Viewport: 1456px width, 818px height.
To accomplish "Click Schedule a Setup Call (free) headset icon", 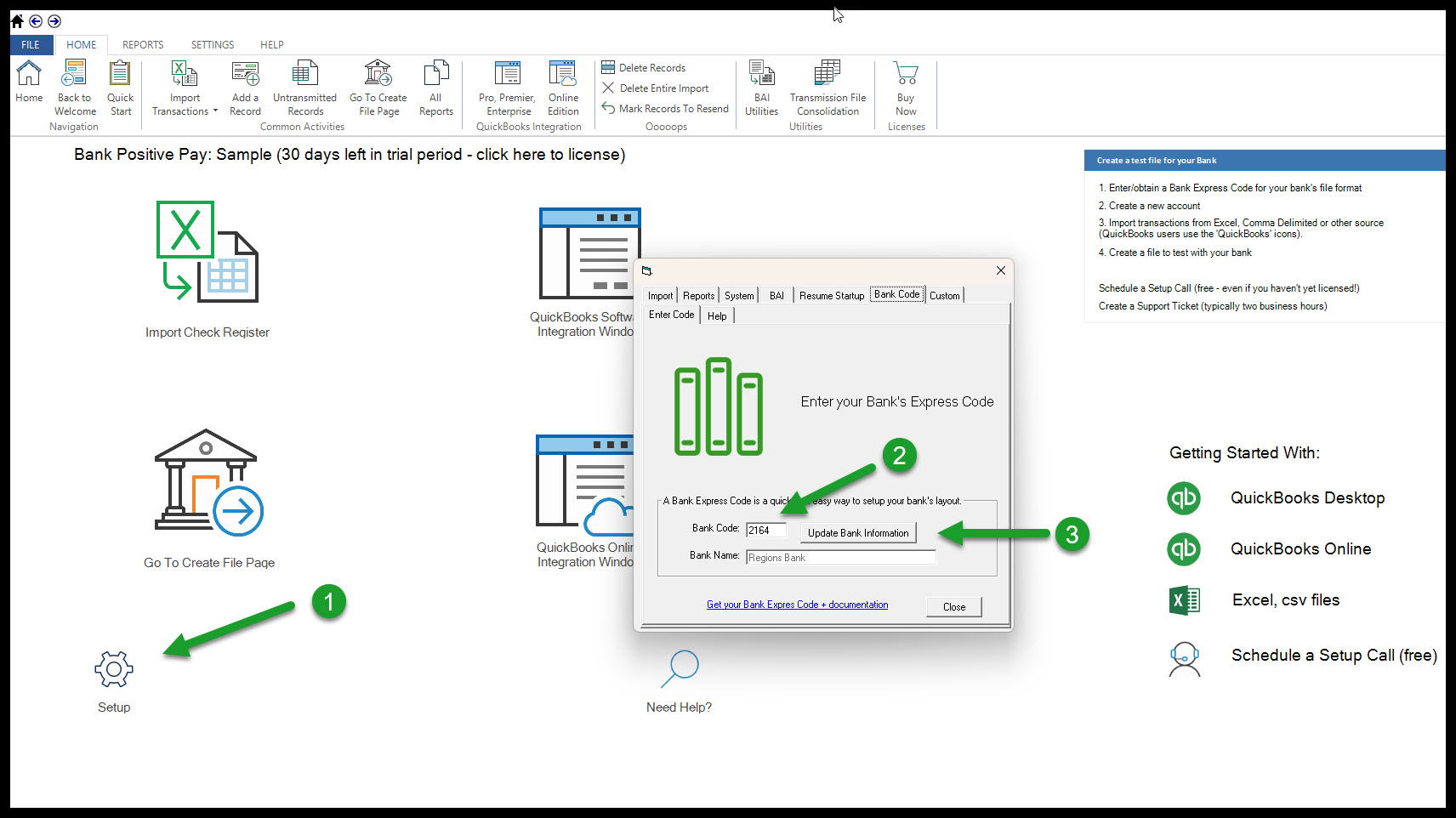I will (x=1184, y=659).
